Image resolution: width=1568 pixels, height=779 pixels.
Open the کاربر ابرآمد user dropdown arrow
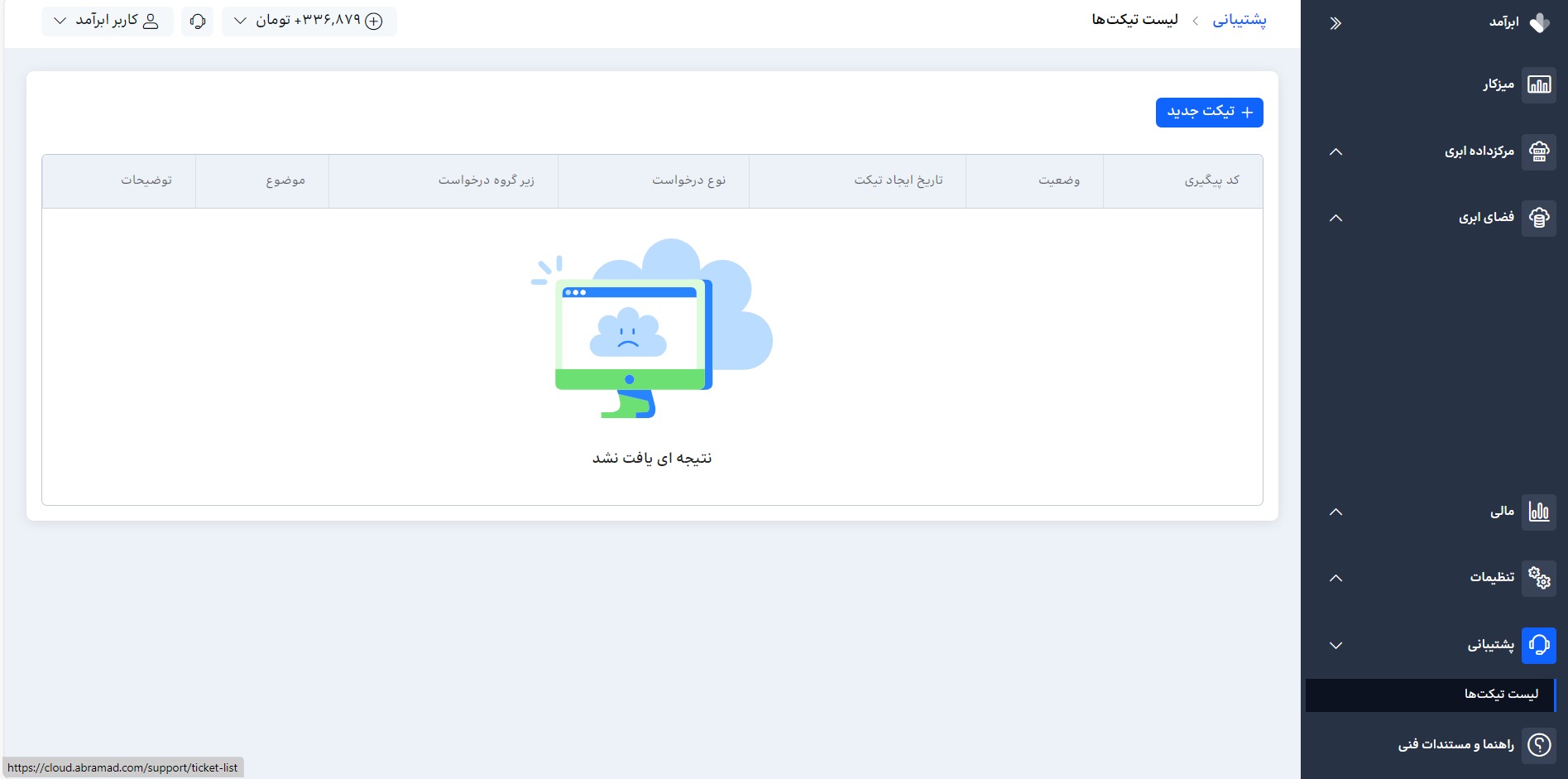(60, 21)
